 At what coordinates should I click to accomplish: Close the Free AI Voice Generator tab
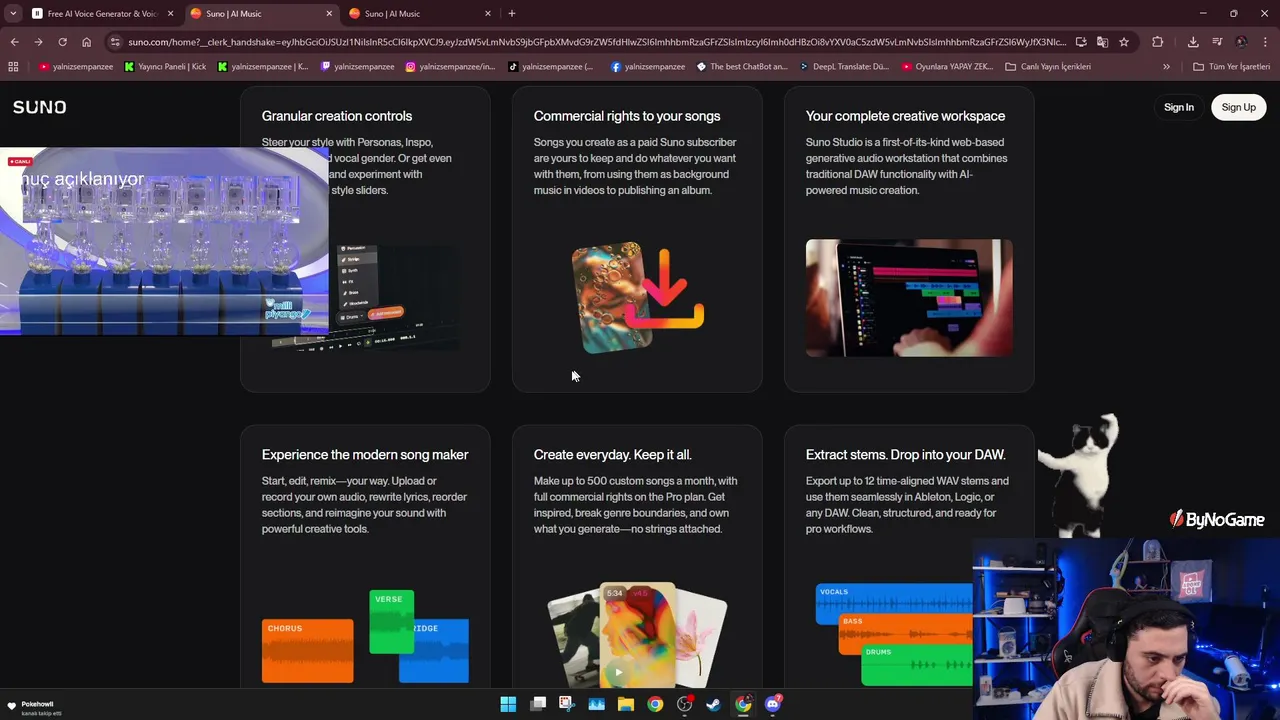click(170, 14)
